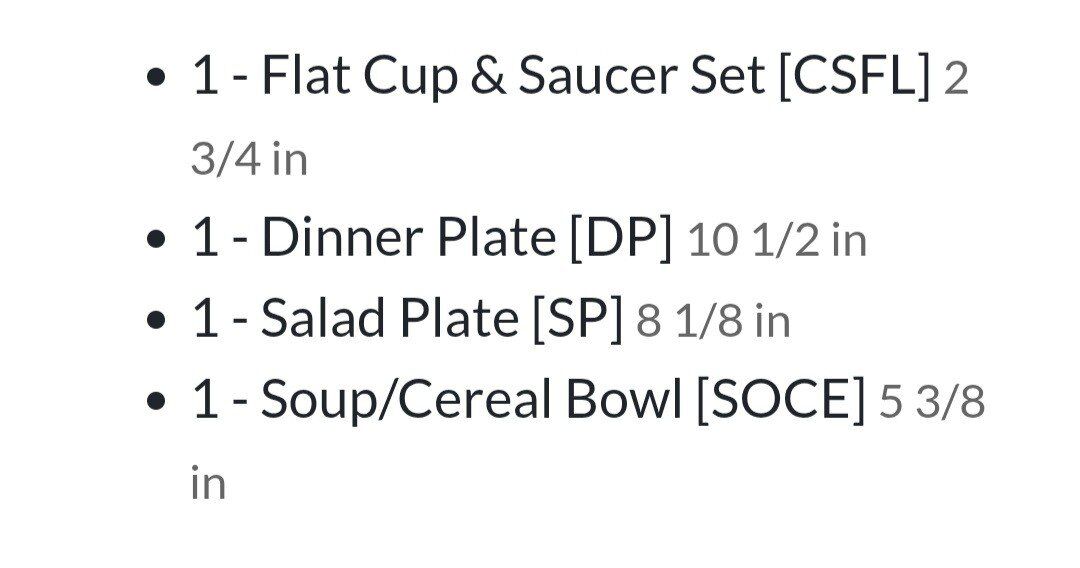This screenshot has height=568, width=1080.
Task: Select the Soup/Cereal Bowl item name
Action: (470, 401)
